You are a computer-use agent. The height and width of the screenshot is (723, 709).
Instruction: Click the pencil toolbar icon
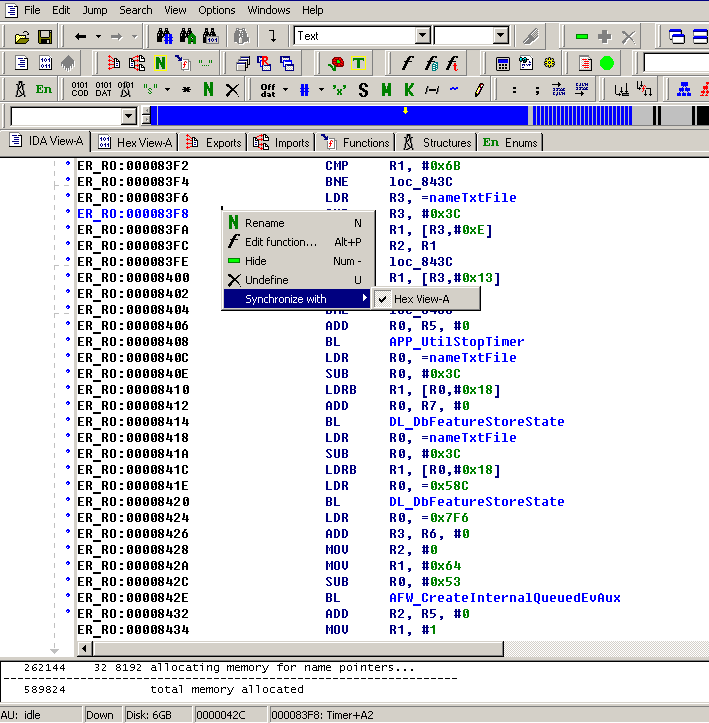[x=479, y=90]
